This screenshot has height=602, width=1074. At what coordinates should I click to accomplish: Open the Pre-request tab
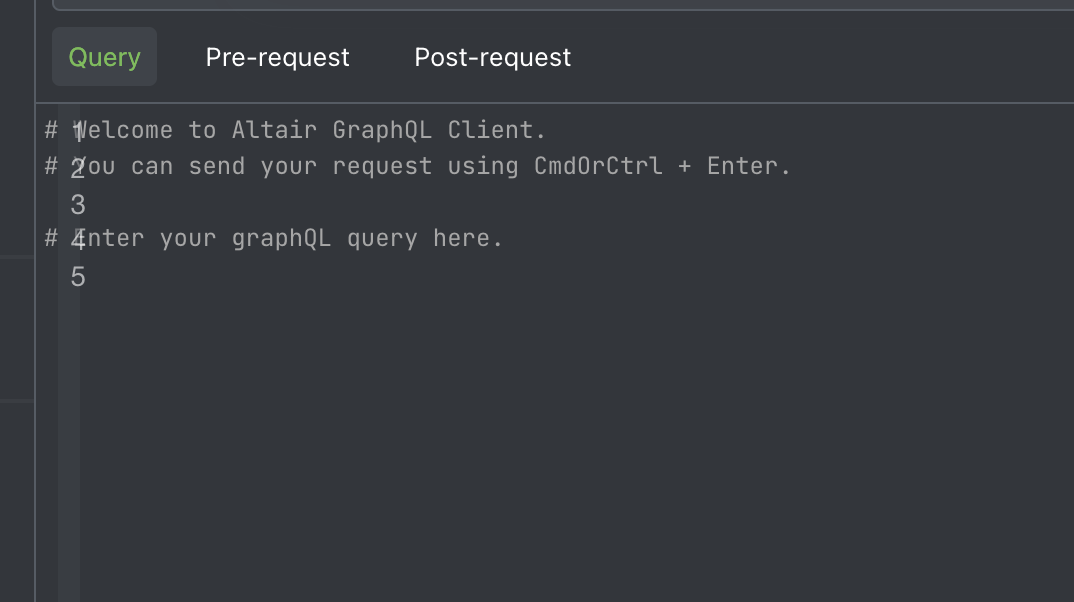tap(277, 57)
